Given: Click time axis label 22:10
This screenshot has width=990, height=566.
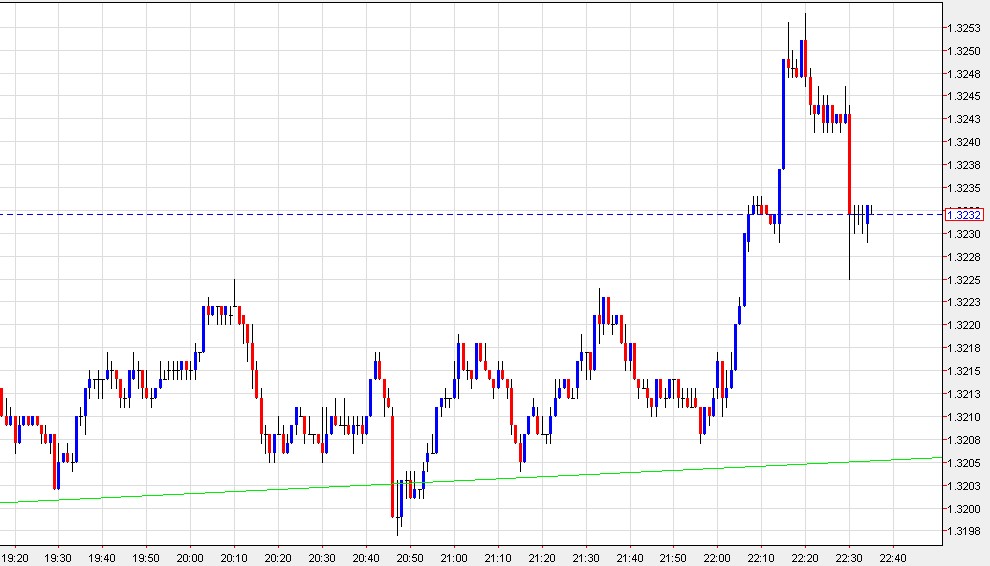Looking at the screenshot, I should coord(761,558).
